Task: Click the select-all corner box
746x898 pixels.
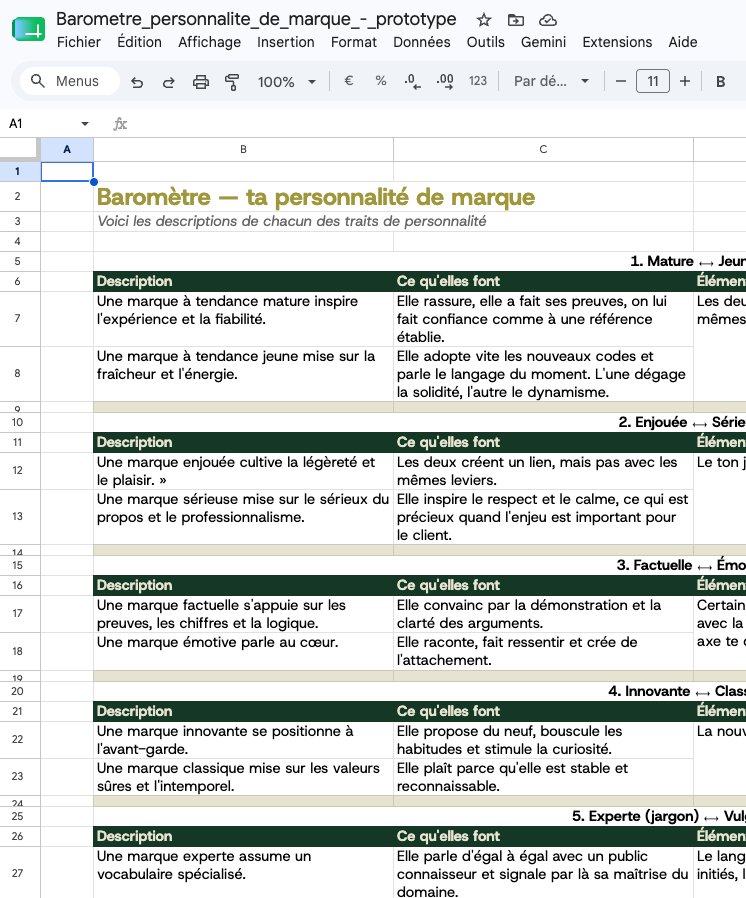Action: 20,149
